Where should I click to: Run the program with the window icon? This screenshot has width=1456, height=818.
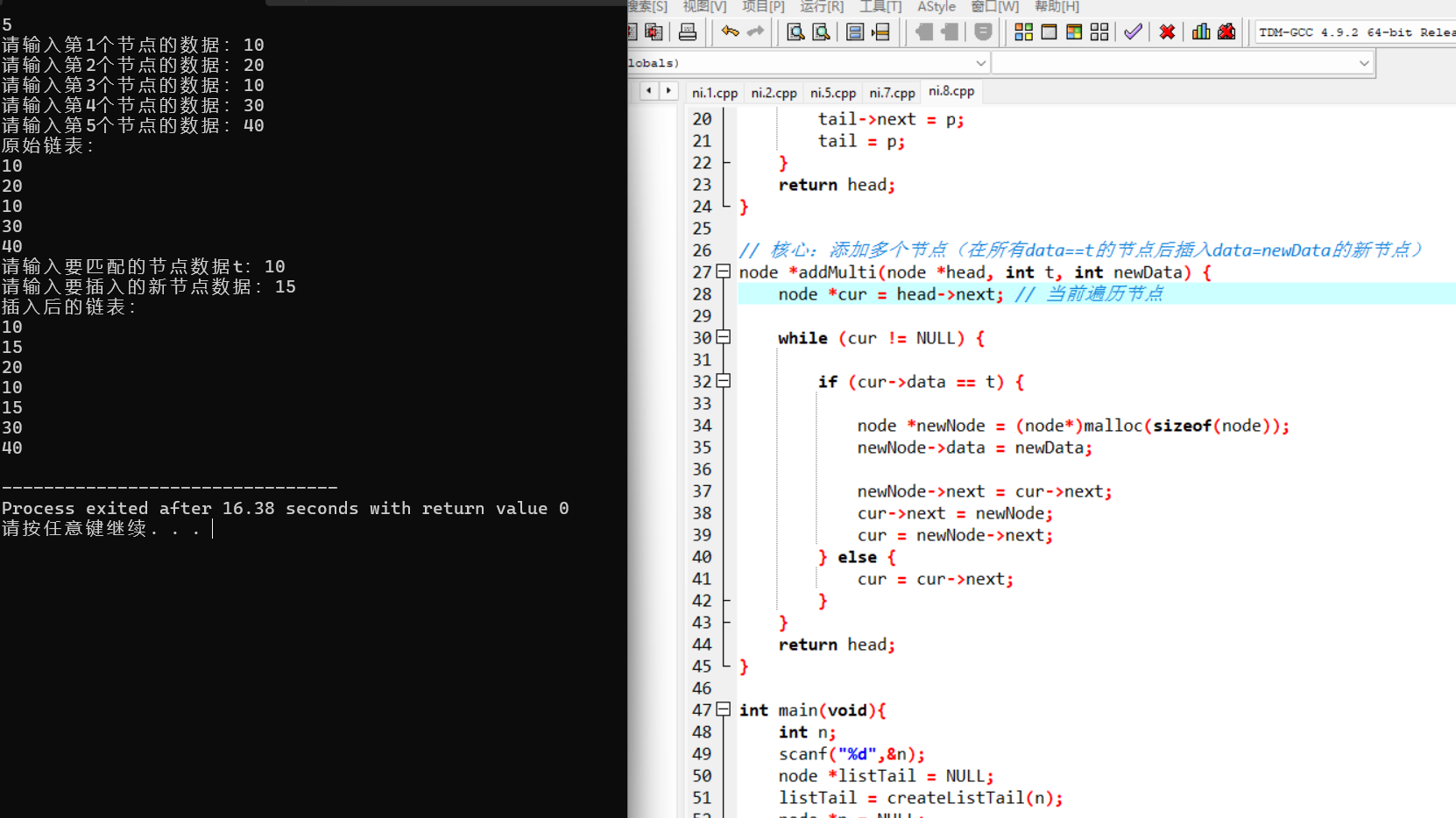[1049, 32]
